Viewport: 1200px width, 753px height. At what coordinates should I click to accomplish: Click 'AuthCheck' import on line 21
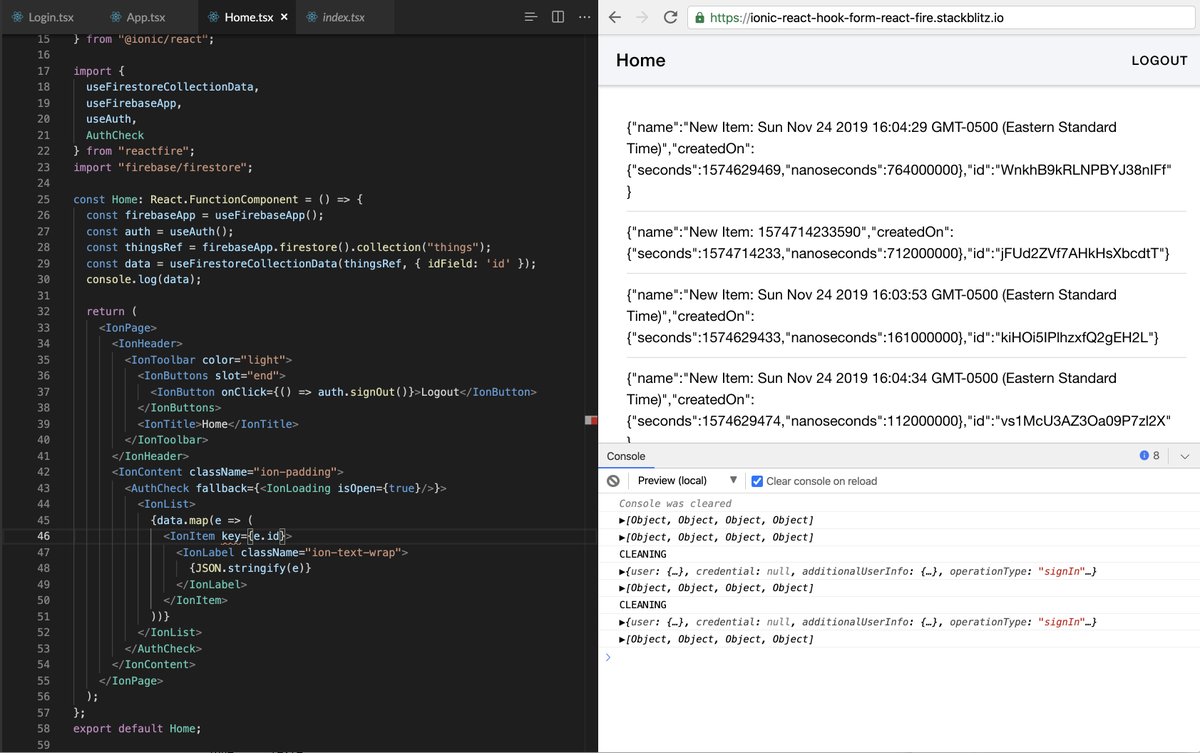115,135
